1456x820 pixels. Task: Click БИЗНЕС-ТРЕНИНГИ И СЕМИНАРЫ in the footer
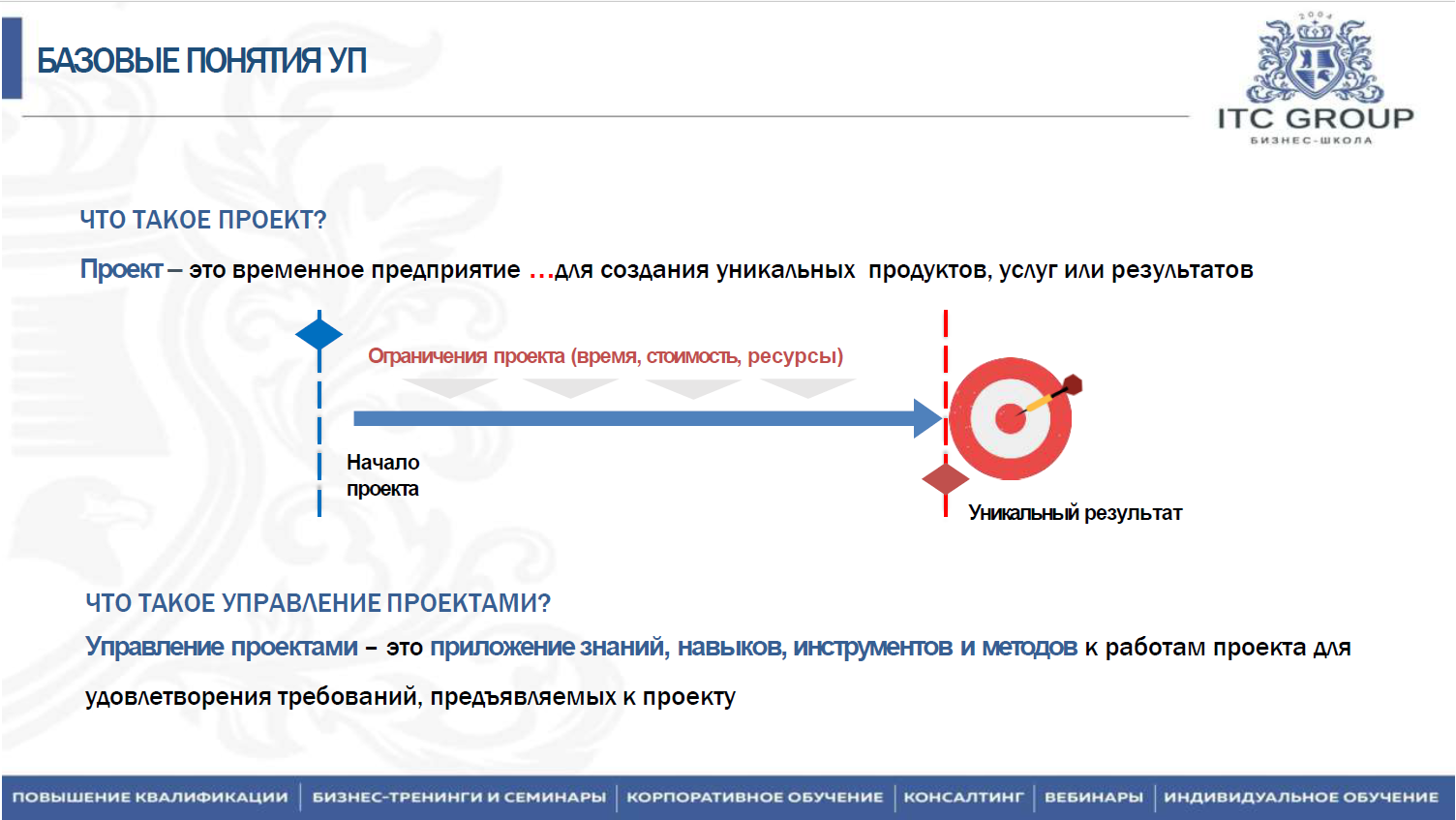pyautogui.click(x=459, y=797)
